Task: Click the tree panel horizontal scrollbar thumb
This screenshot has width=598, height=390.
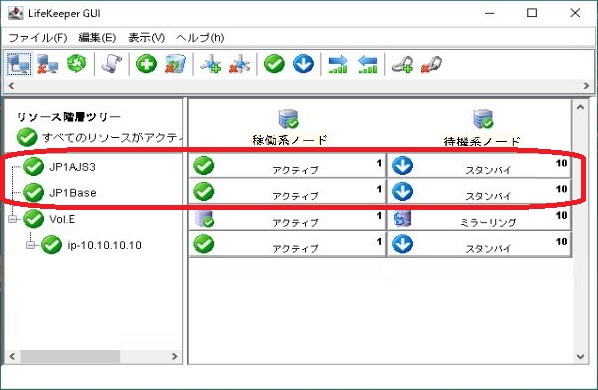Action: tap(70, 356)
